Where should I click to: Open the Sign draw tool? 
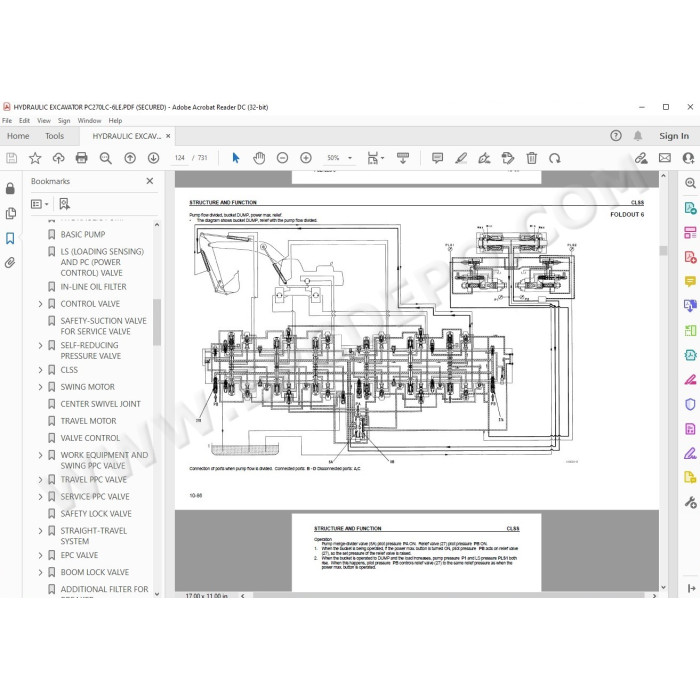pyautogui.click(x=484, y=158)
